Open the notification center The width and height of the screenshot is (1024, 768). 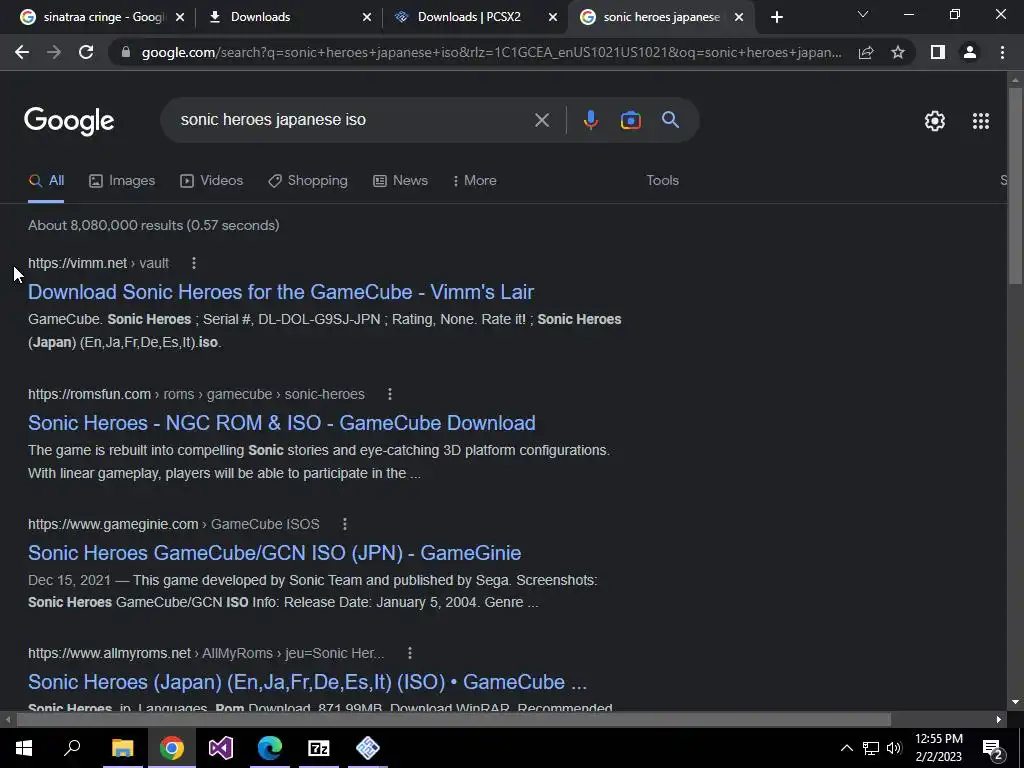click(993, 748)
